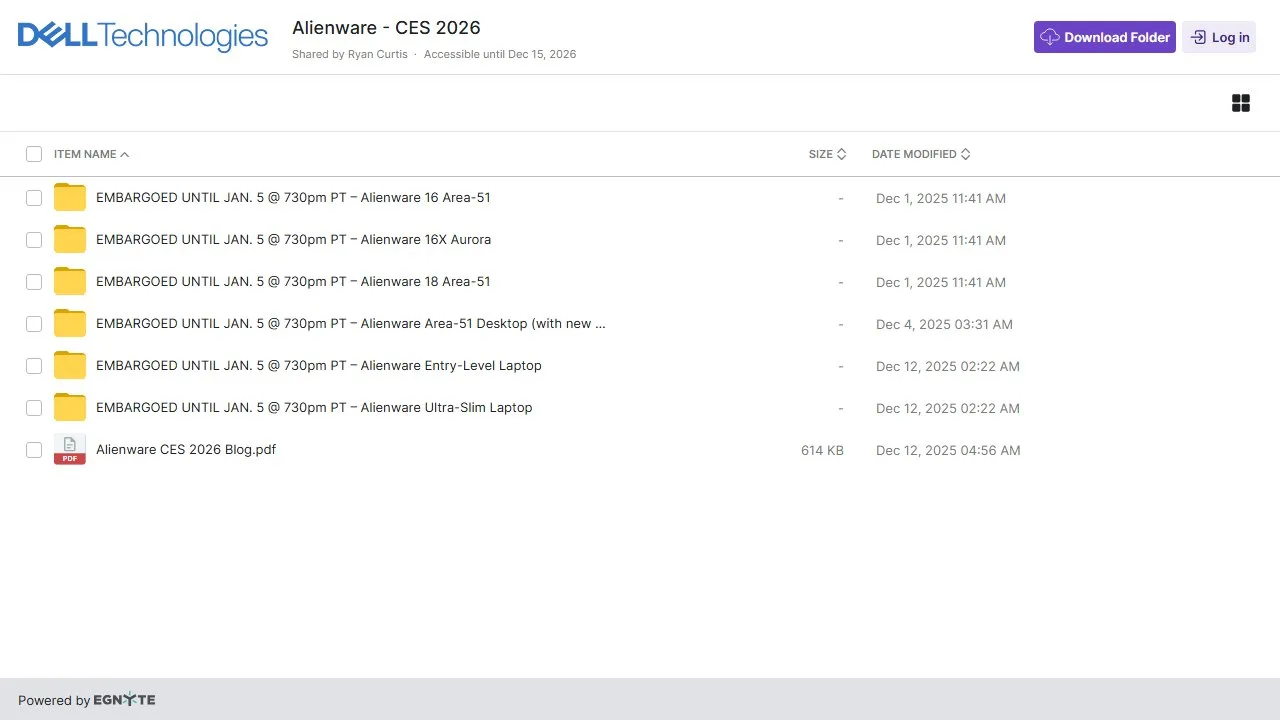Open the Alienware 18 Area-51 folder icon
This screenshot has width=1280, height=720.
(70, 282)
